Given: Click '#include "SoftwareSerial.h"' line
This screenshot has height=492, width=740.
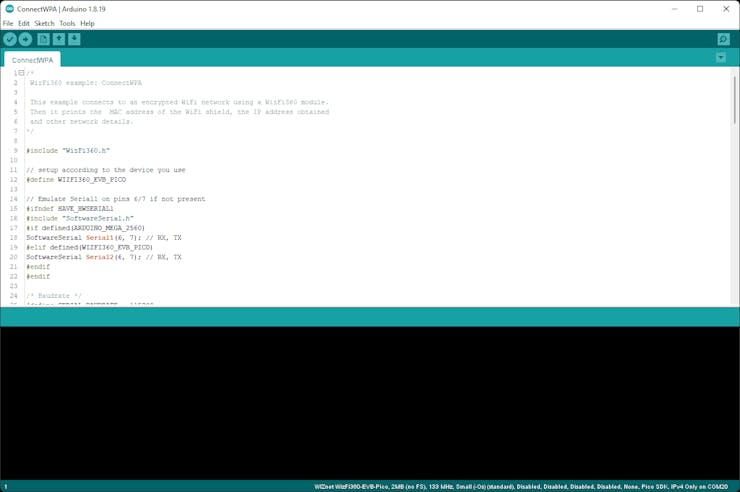Looking at the screenshot, I should click(x=80, y=218).
